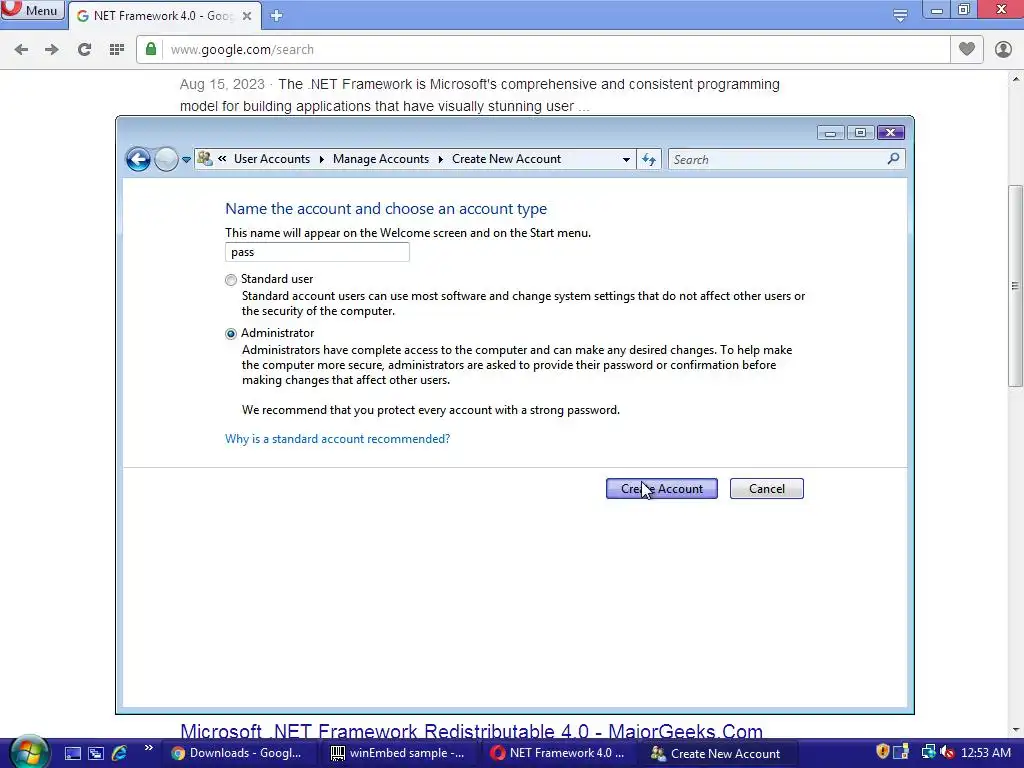Click the 12:53 AM taskbar clock

tap(985, 753)
